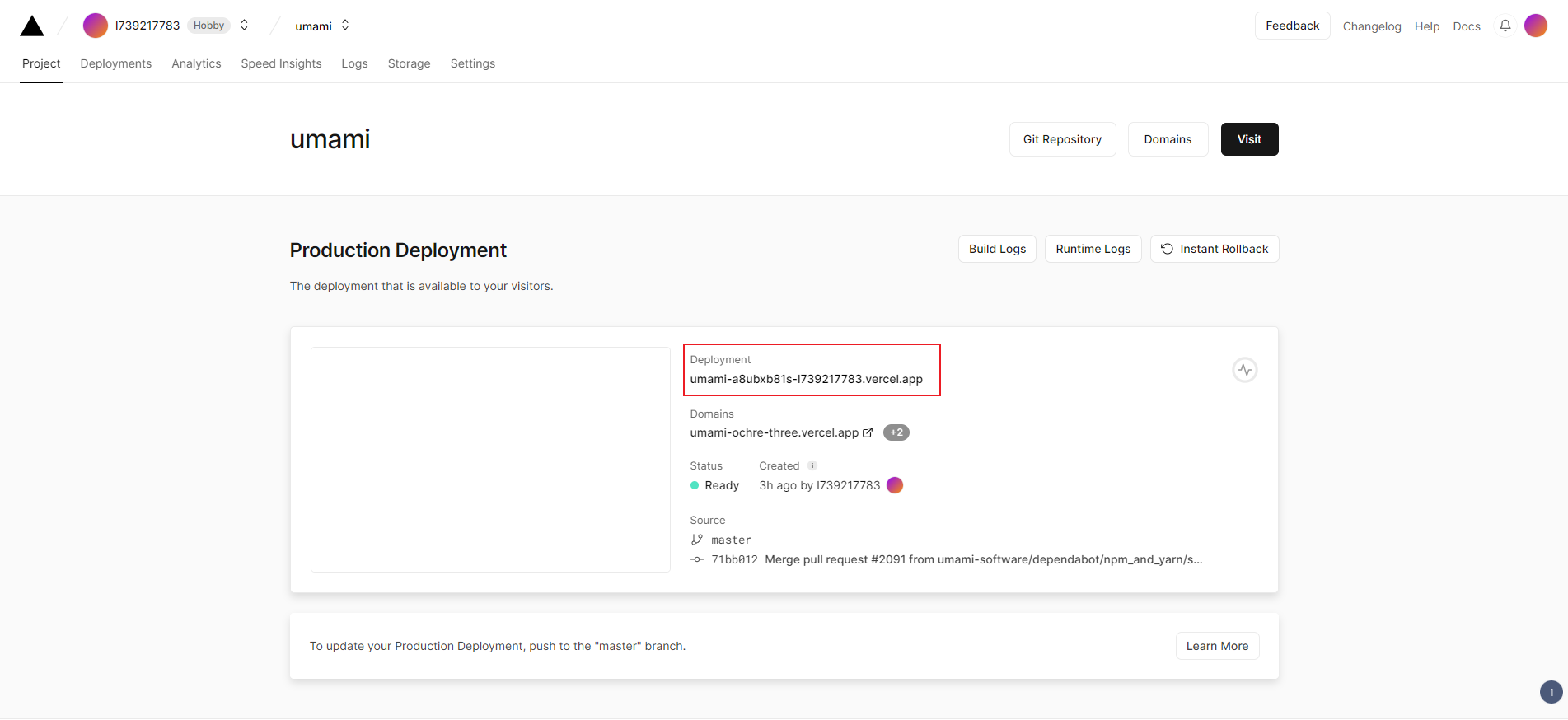Open the I739217783 team avatar
The image size is (1568, 720).
pos(96,26)
